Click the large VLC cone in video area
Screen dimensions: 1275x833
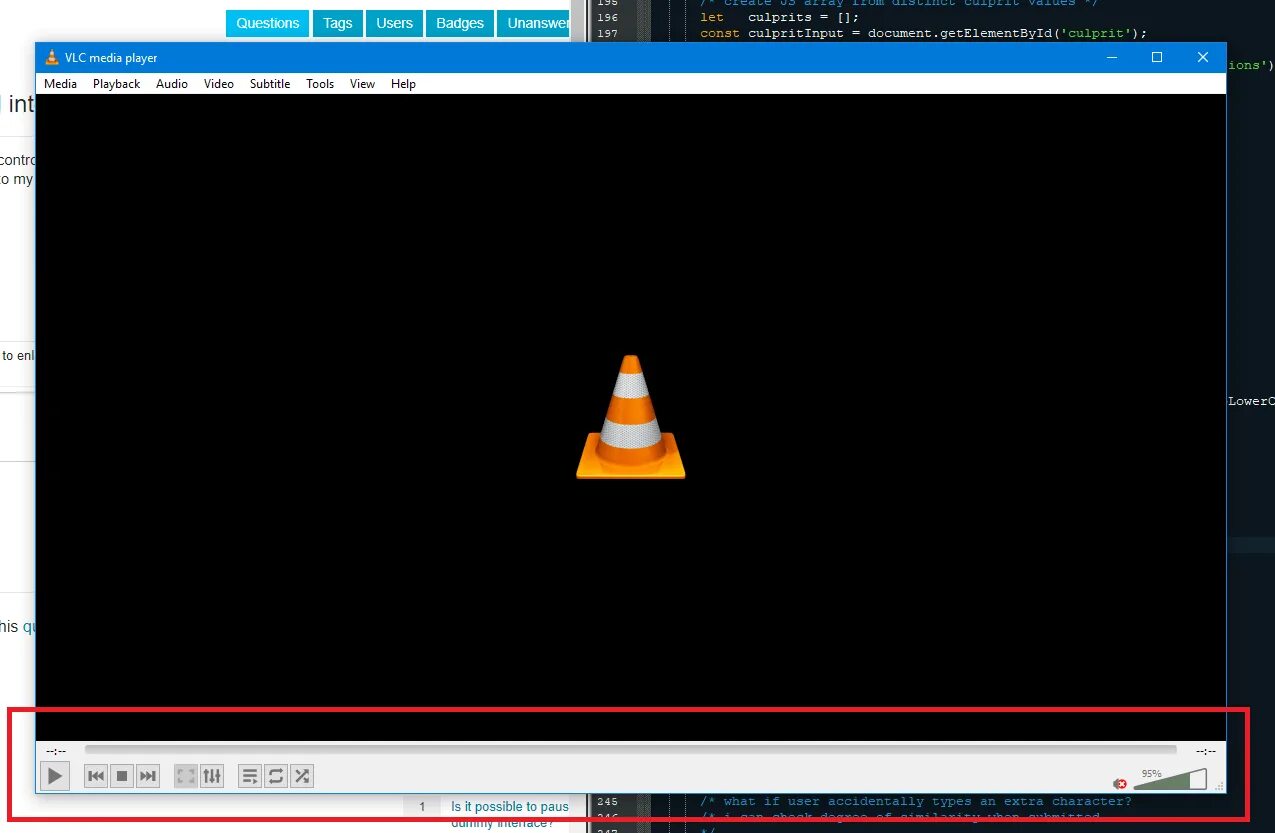pos(631,417)
